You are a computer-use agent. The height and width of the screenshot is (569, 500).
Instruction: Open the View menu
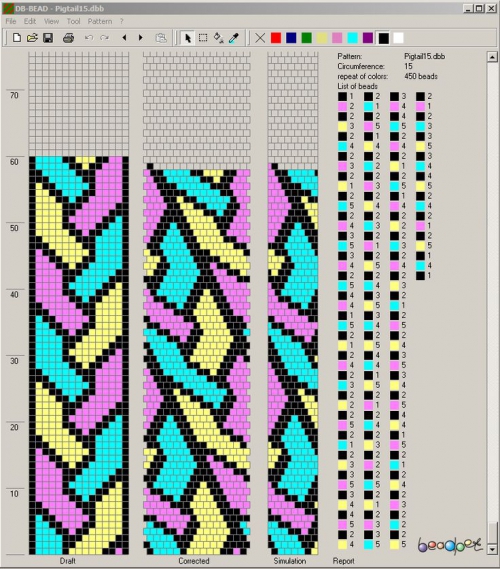click(x=51, y=21)
